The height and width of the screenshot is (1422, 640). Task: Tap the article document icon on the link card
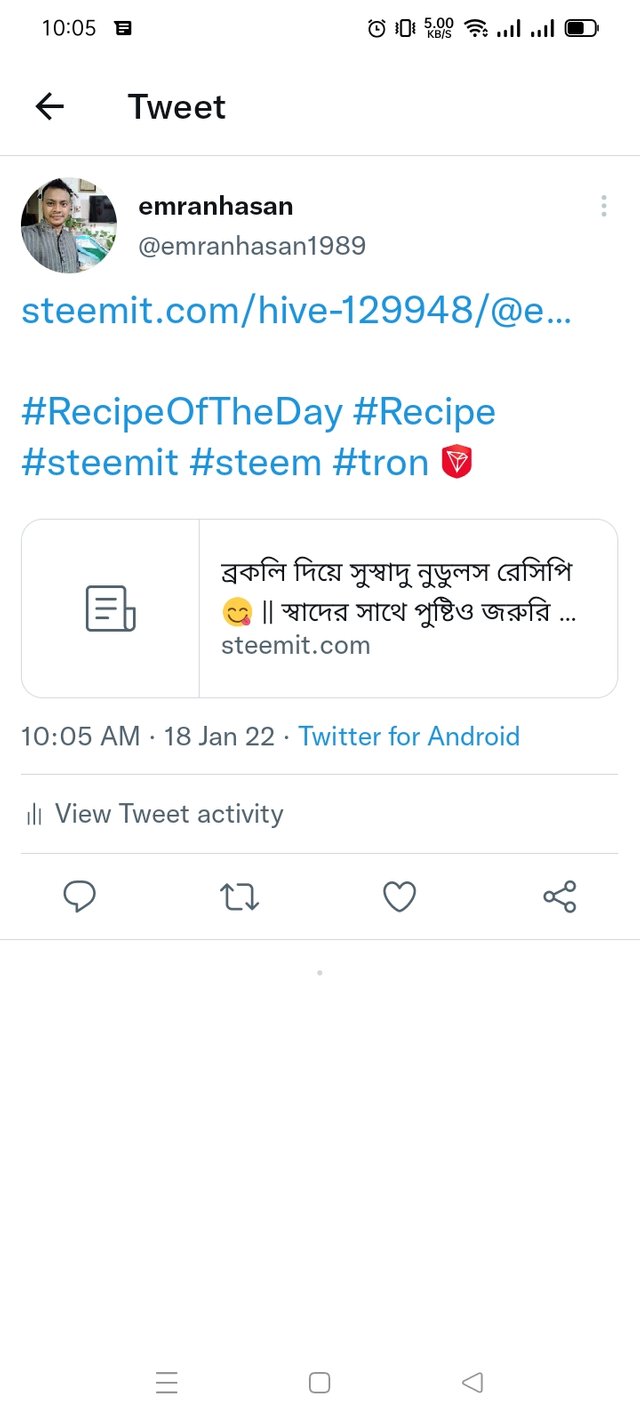[x=110, y=605]
